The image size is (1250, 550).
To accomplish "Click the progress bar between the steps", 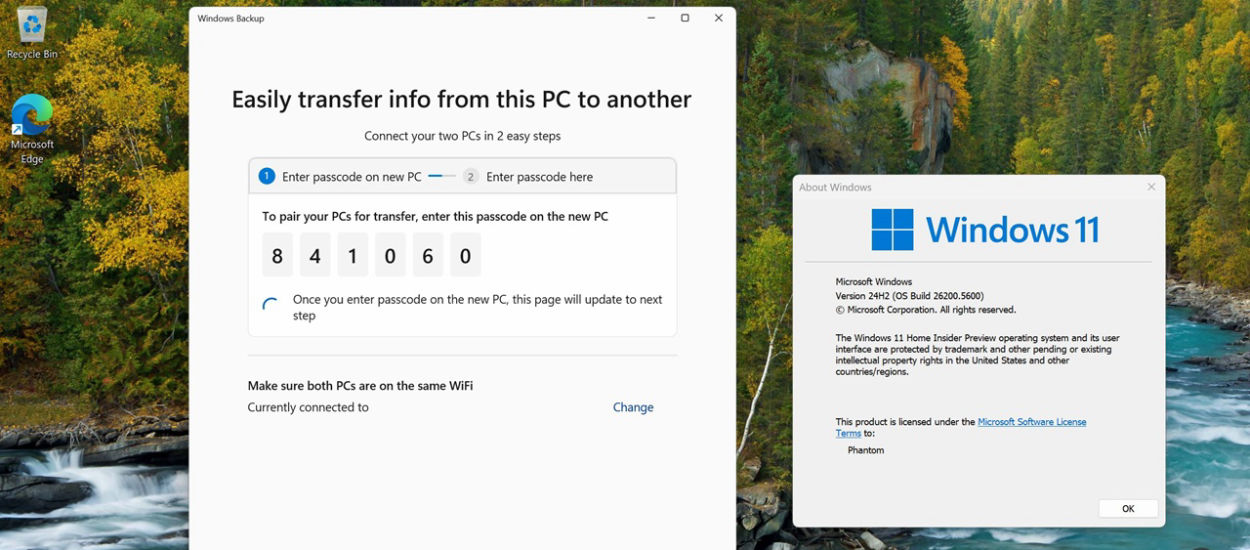I will 441,176.
